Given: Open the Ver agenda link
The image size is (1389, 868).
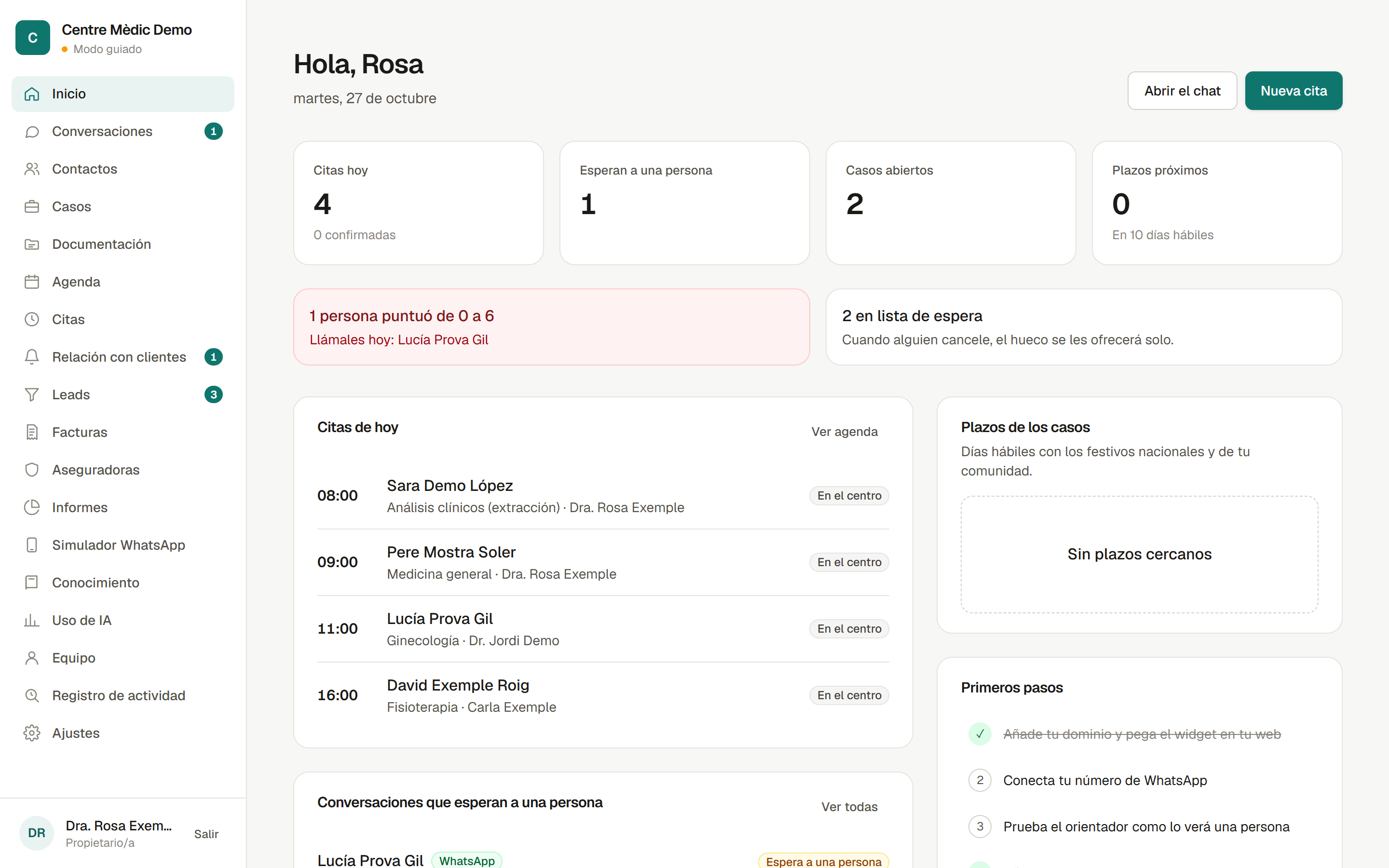Looking at the screenshot, I should point(844,432).
